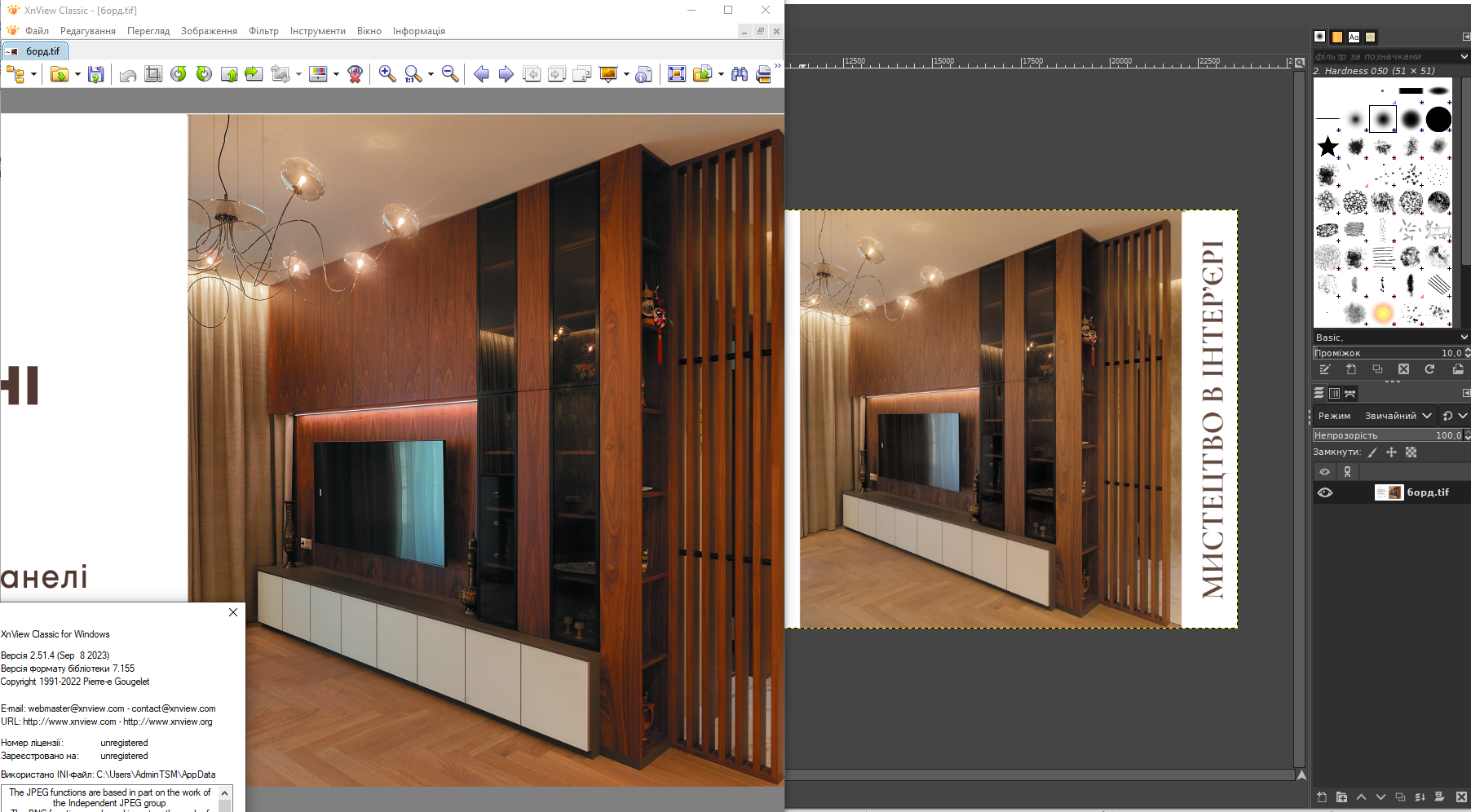Adjust the Непрозорість opacity slider
This screenshot has height=812, width=1471.
[1386, 435]
